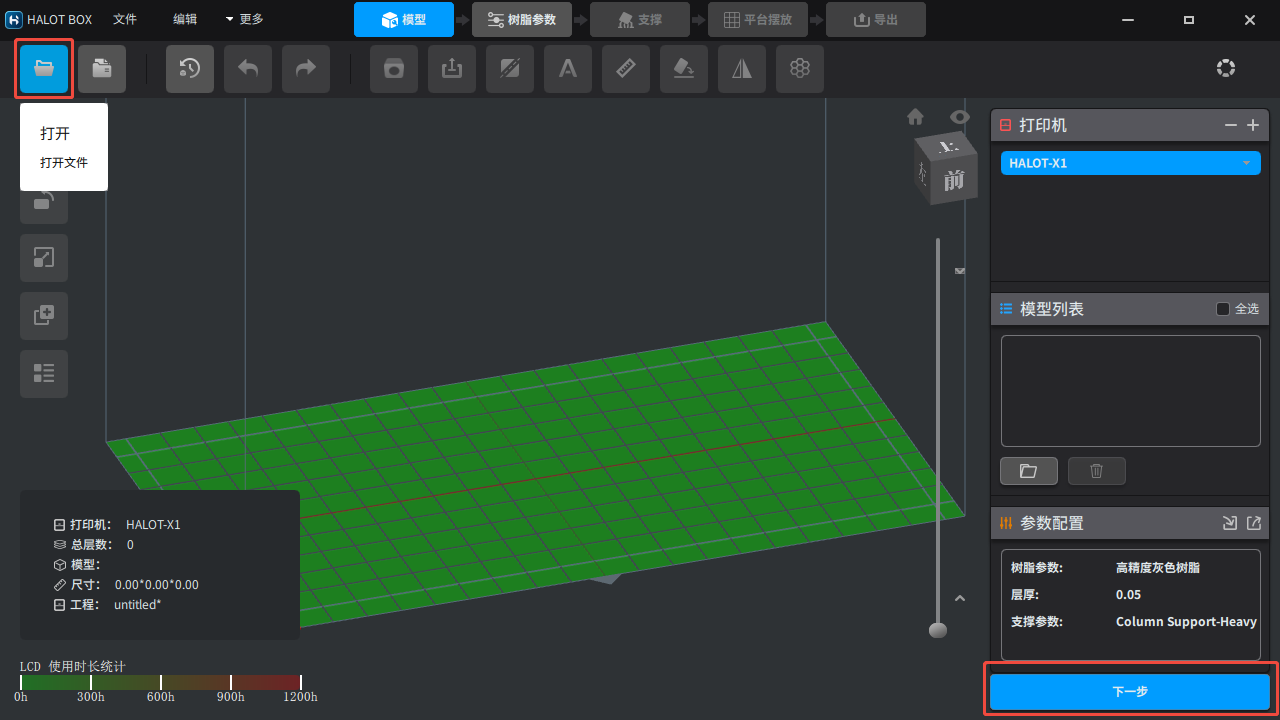
Task: Select the ruler measure tool
Action: [x=626, y=69]
